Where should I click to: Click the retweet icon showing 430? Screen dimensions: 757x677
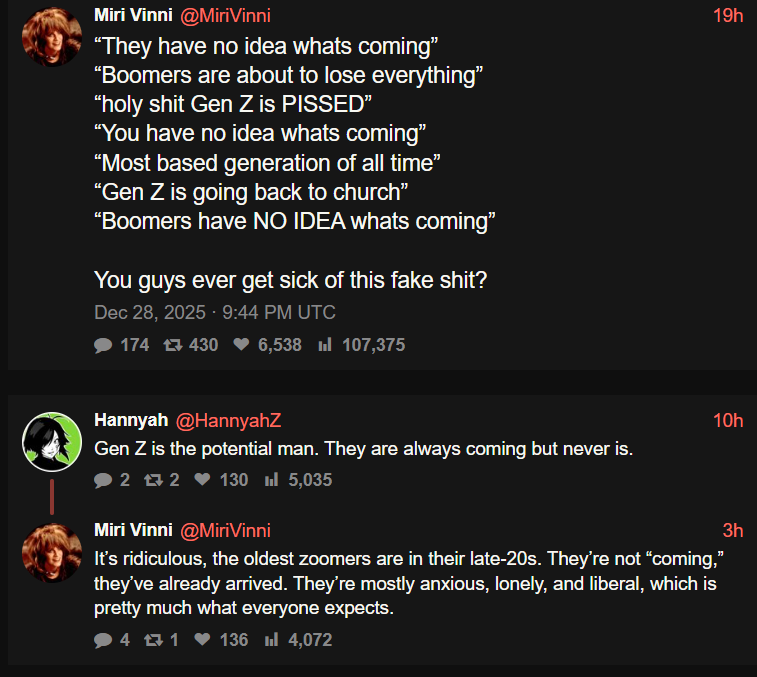(171, 345)
